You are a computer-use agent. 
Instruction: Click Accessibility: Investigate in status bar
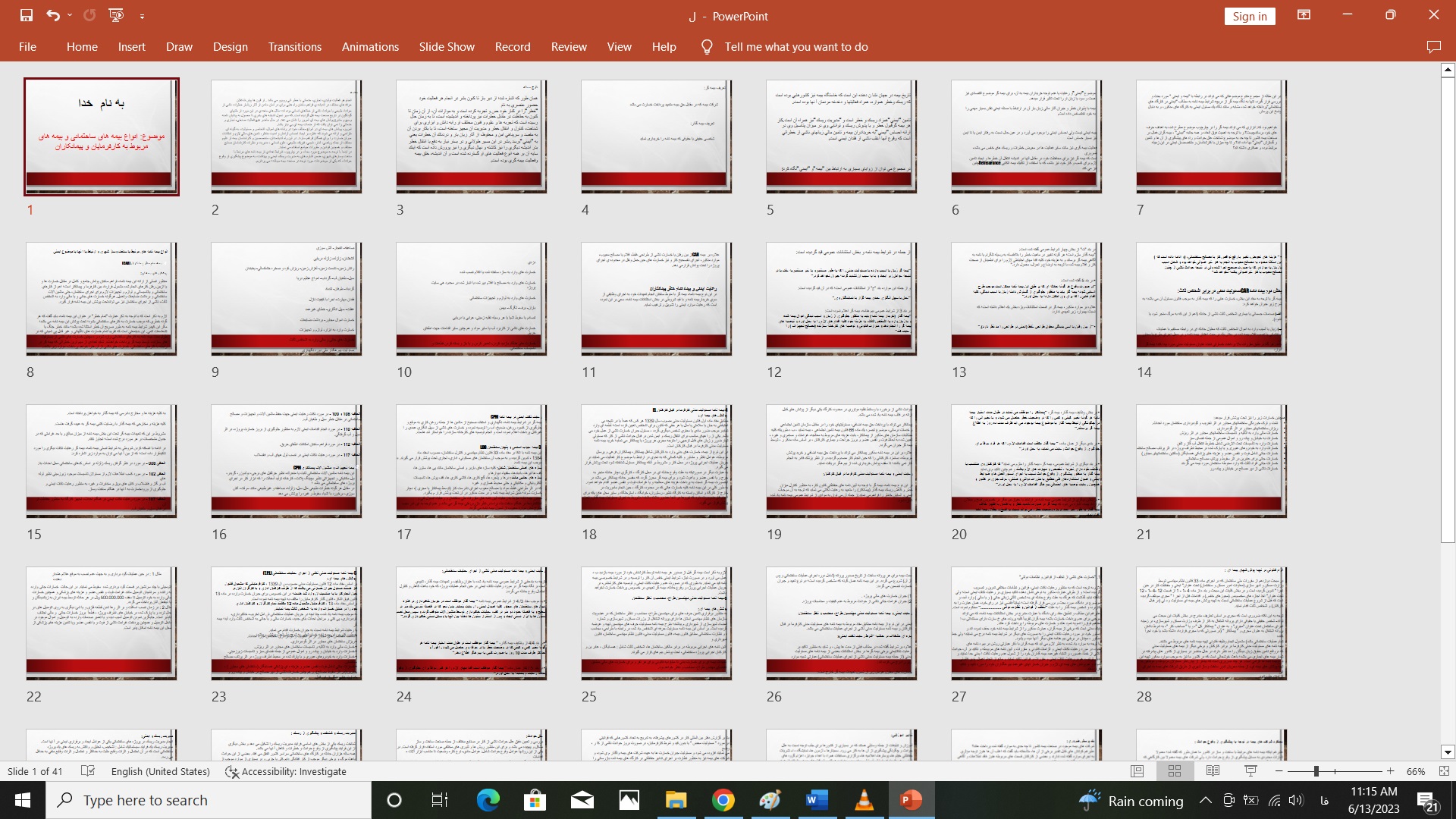tap(286, 771)
